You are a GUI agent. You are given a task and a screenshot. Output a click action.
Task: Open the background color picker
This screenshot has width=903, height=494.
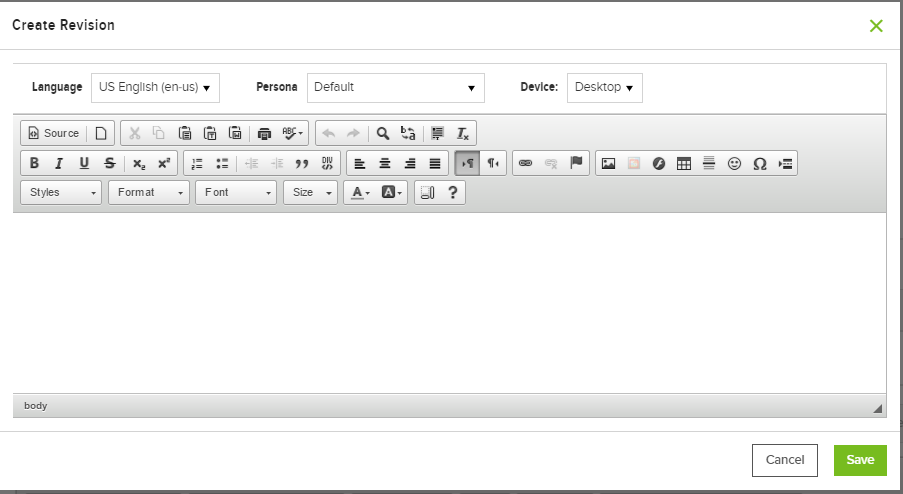[x=392, y=192]
